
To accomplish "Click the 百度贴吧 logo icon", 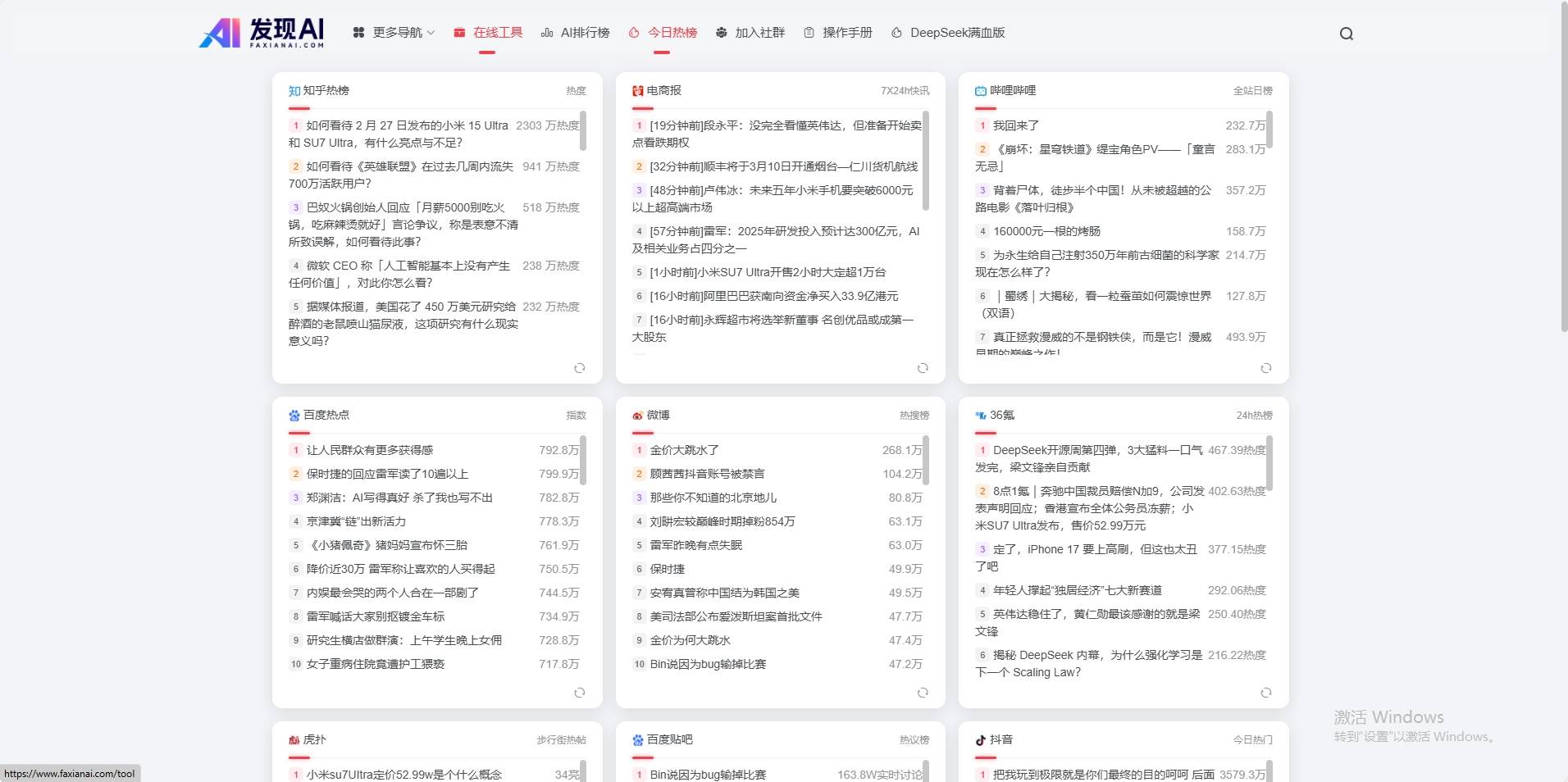I will 638,740.
